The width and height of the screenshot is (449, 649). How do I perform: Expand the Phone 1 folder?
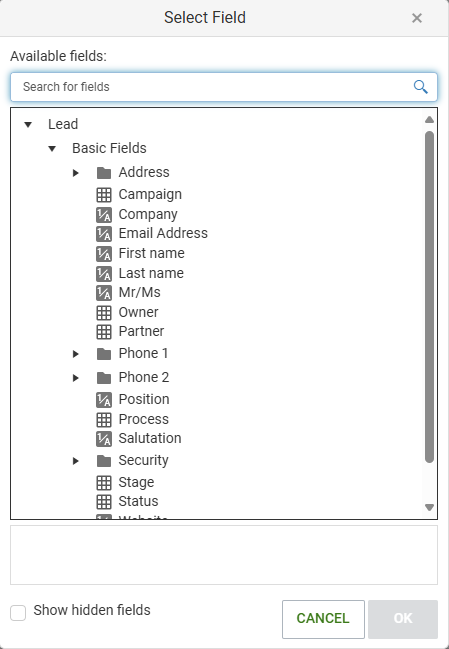click(76, 354)
